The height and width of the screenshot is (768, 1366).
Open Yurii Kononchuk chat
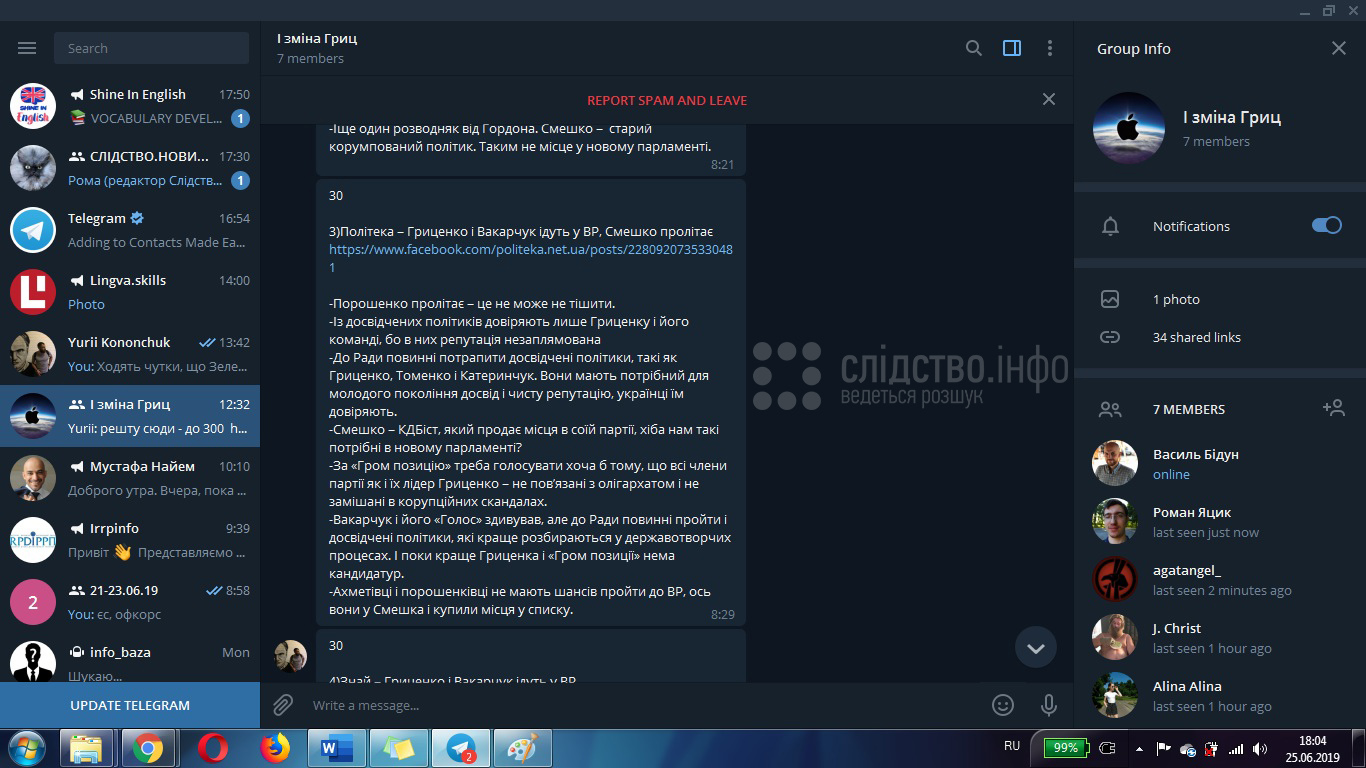[x=130, y=354]
